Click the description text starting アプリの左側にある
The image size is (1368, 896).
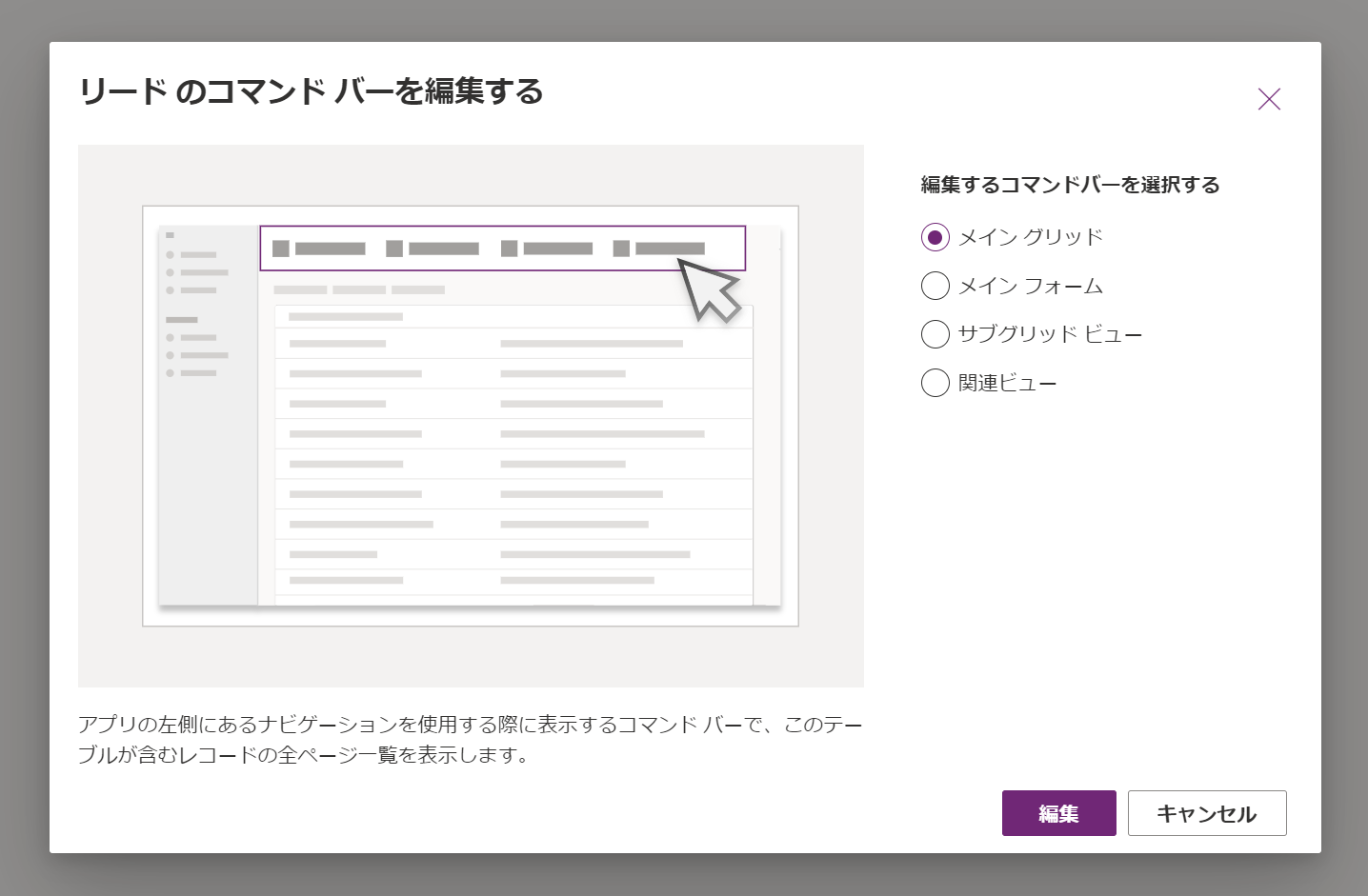(471, 740)
